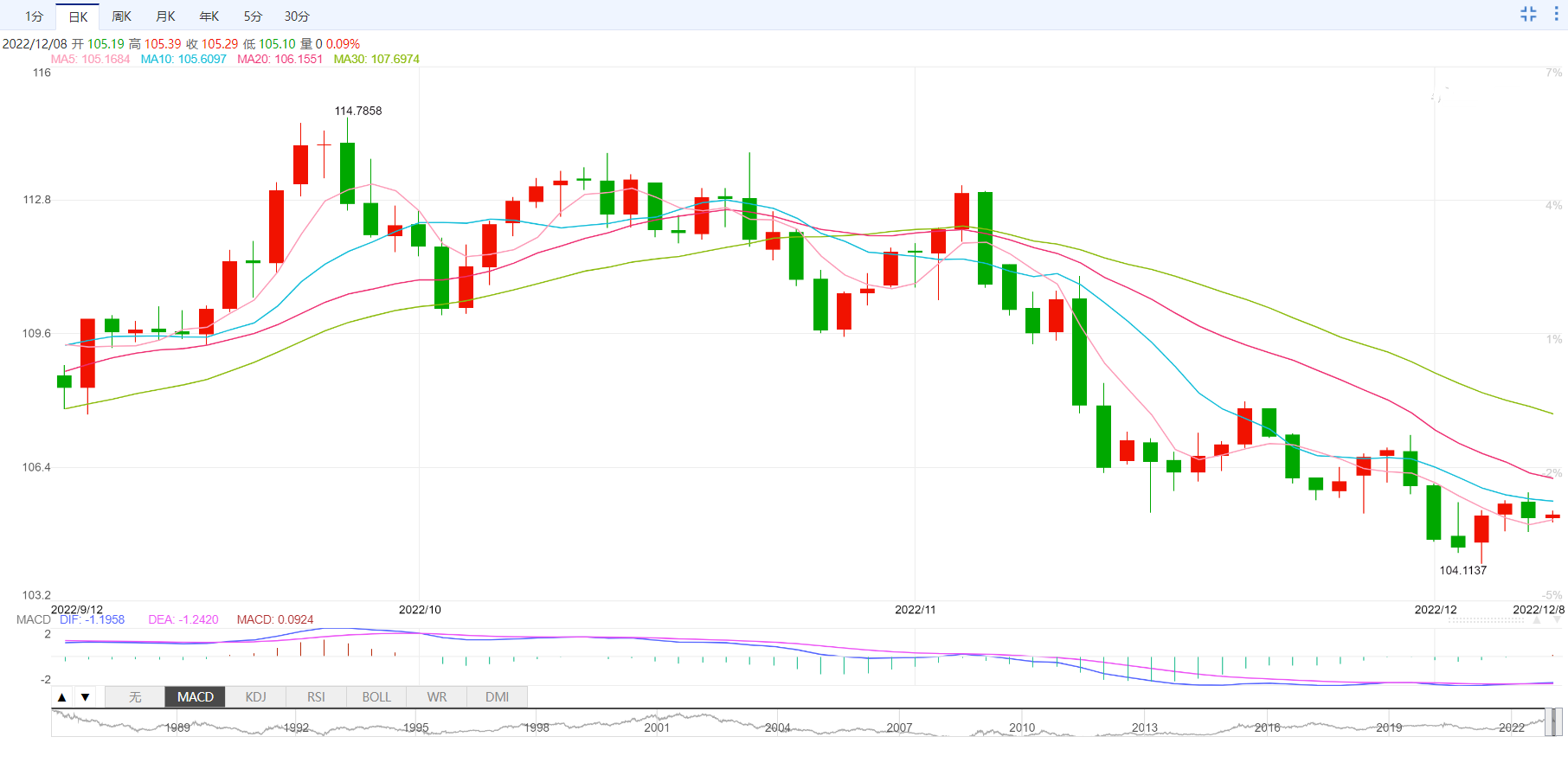The width and height of the screenshot is (1568, 769).
Task: Click the 106.4 price axis label
Action: [36, 467]
